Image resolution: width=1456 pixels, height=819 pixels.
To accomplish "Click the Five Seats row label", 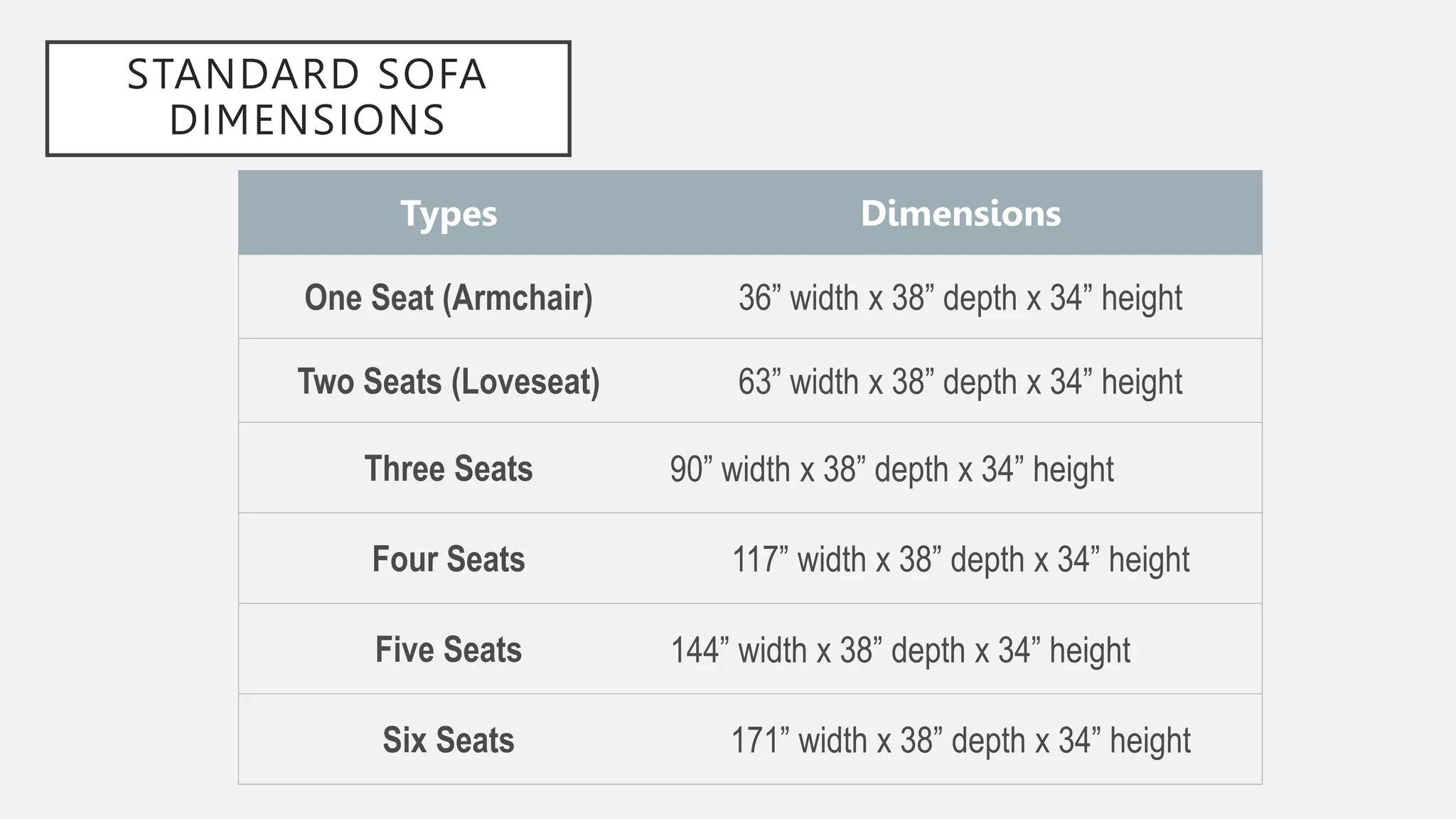I will point(449,649).
